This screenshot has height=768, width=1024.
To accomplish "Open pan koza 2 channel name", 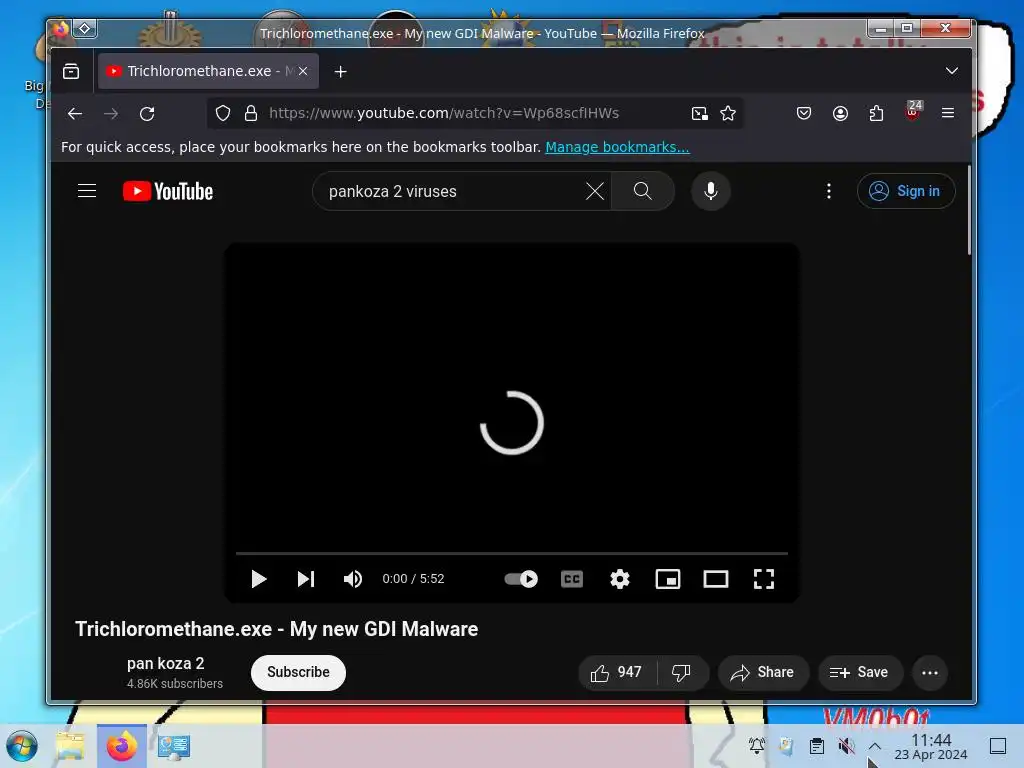I will (x=165, y=664).
